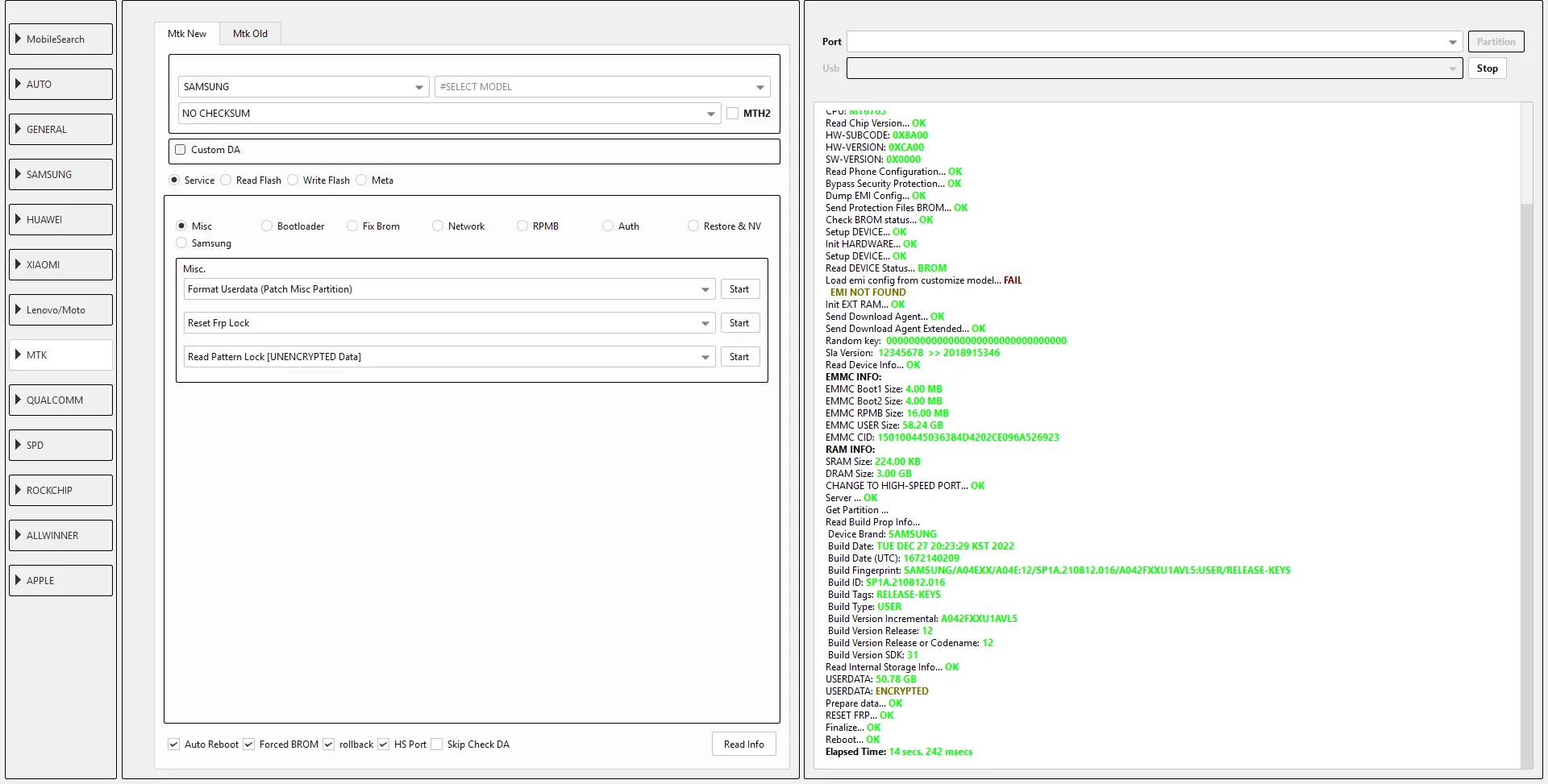Open the #SELECT MODEL dropdown
The width and height of the screenshot is (1548, 784).
pyautogui.click(x=759, y=87)
